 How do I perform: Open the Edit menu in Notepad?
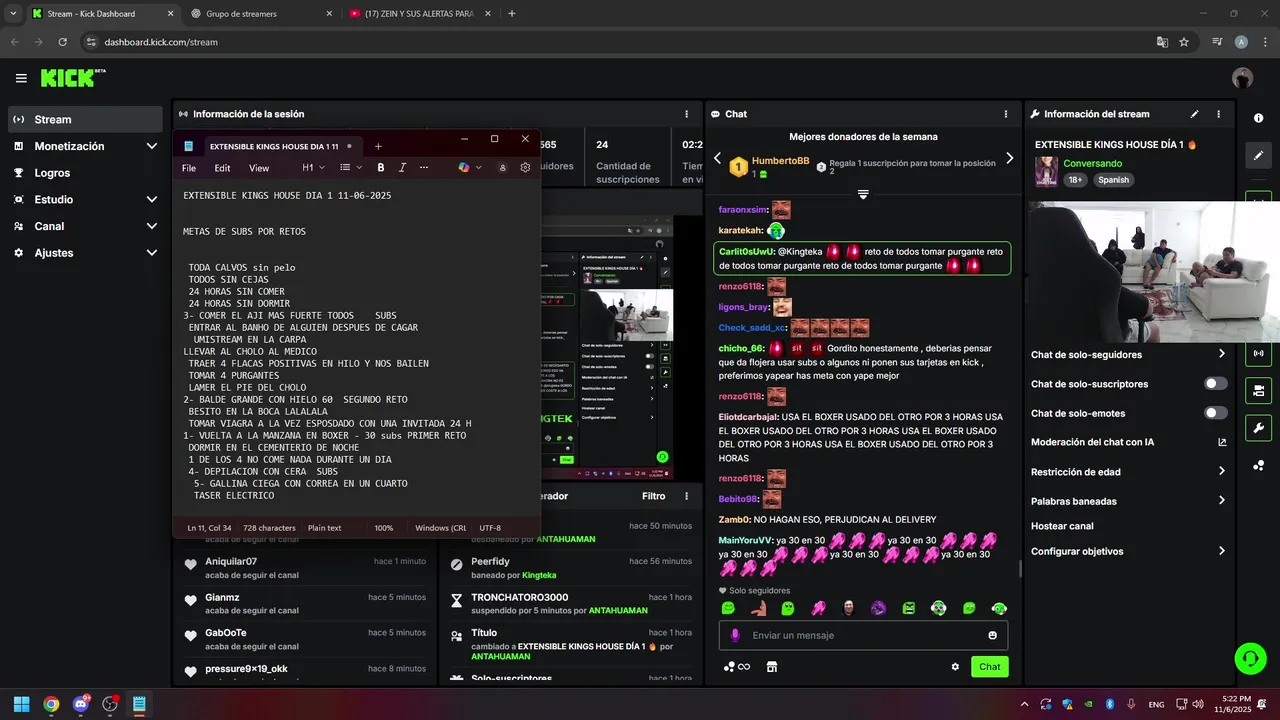[x=222, y=168]
